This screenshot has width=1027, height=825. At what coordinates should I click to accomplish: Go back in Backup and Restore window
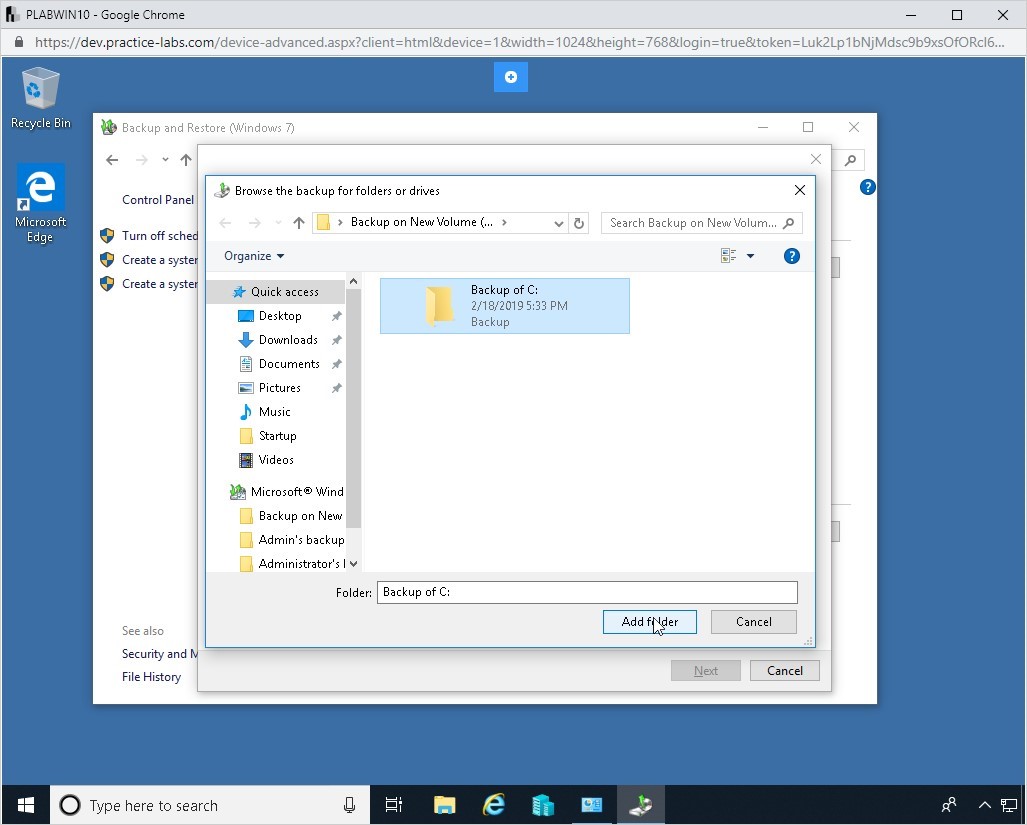tap(112, 160)
